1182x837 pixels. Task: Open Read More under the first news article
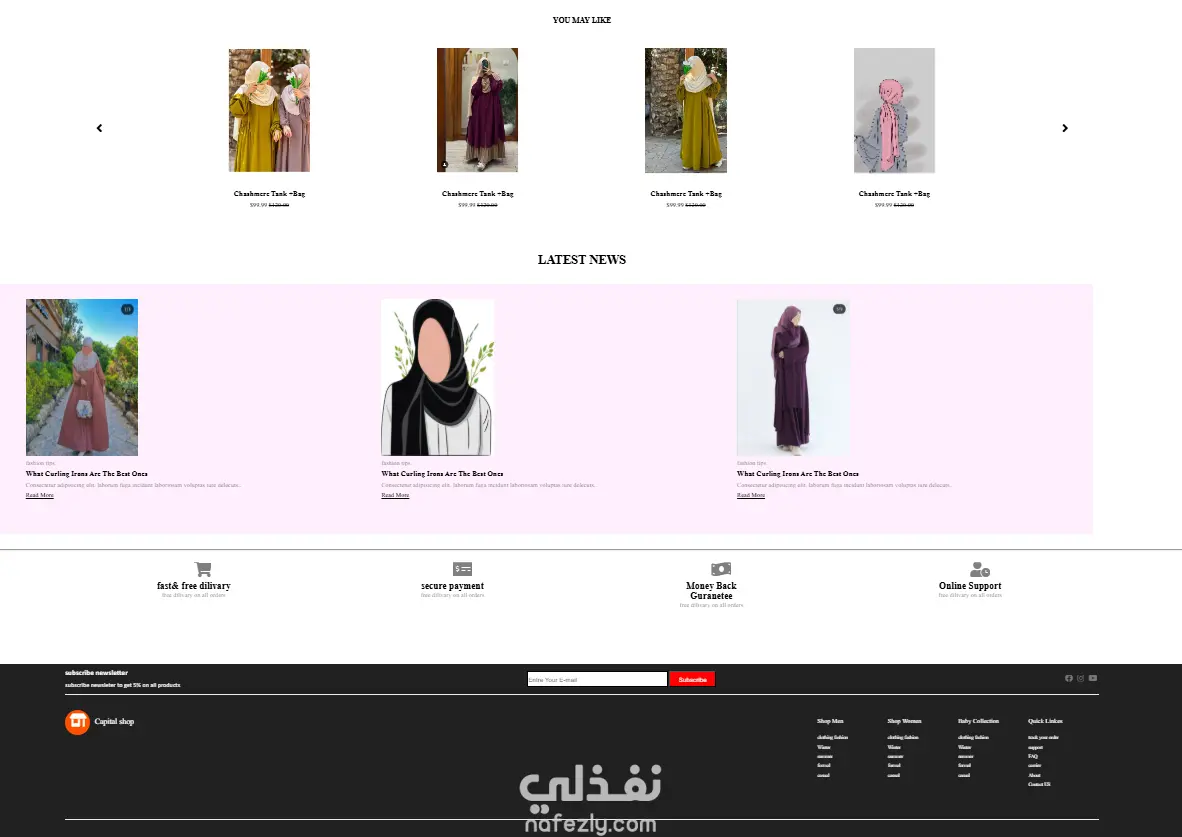click(40, 495)
